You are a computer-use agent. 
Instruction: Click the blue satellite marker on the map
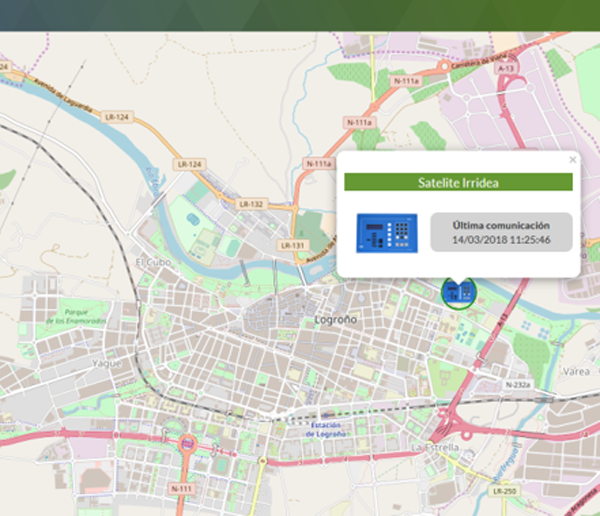point(458,291)
